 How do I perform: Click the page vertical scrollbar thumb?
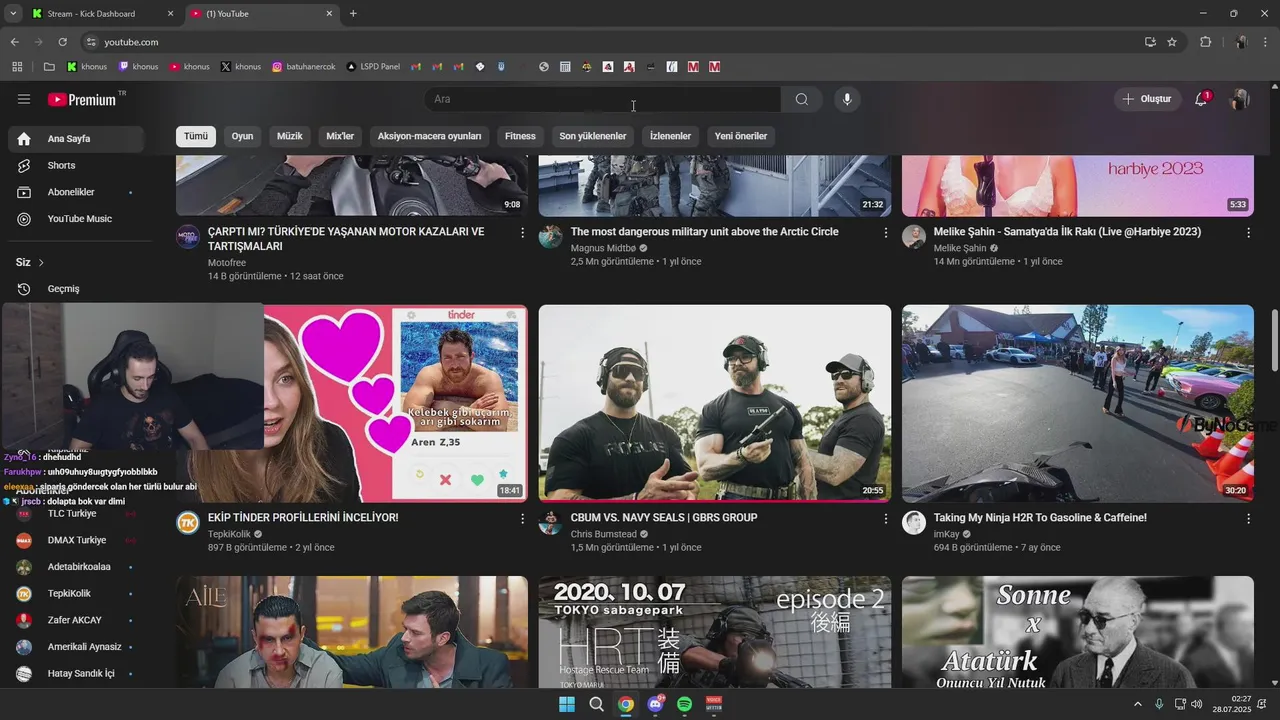click(x=1274, y=340)
